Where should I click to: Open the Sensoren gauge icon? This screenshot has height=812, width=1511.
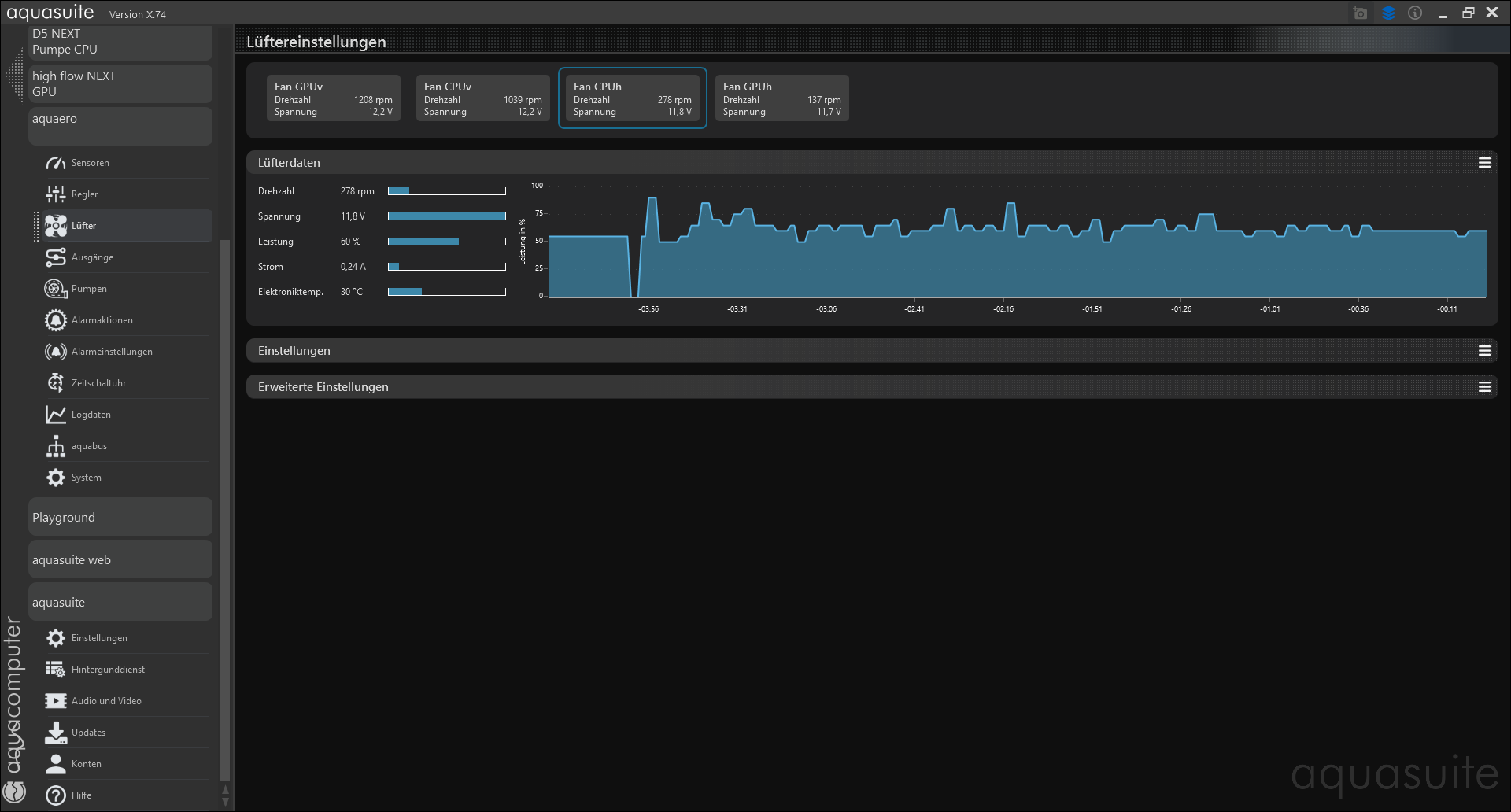pos(55,163)
